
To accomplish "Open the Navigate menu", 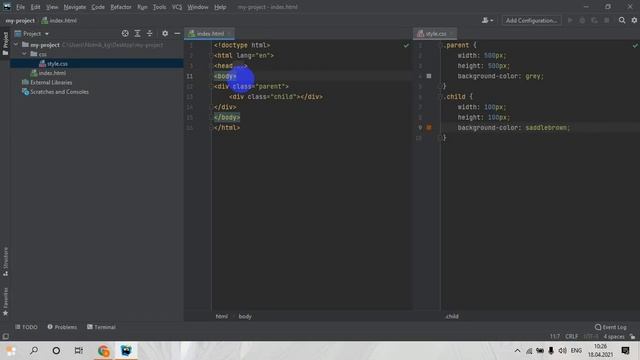I will point(75,7).
